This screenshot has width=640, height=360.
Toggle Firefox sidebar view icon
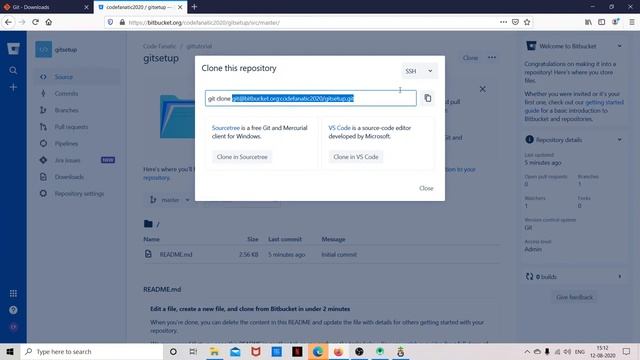tap(602, 22)
